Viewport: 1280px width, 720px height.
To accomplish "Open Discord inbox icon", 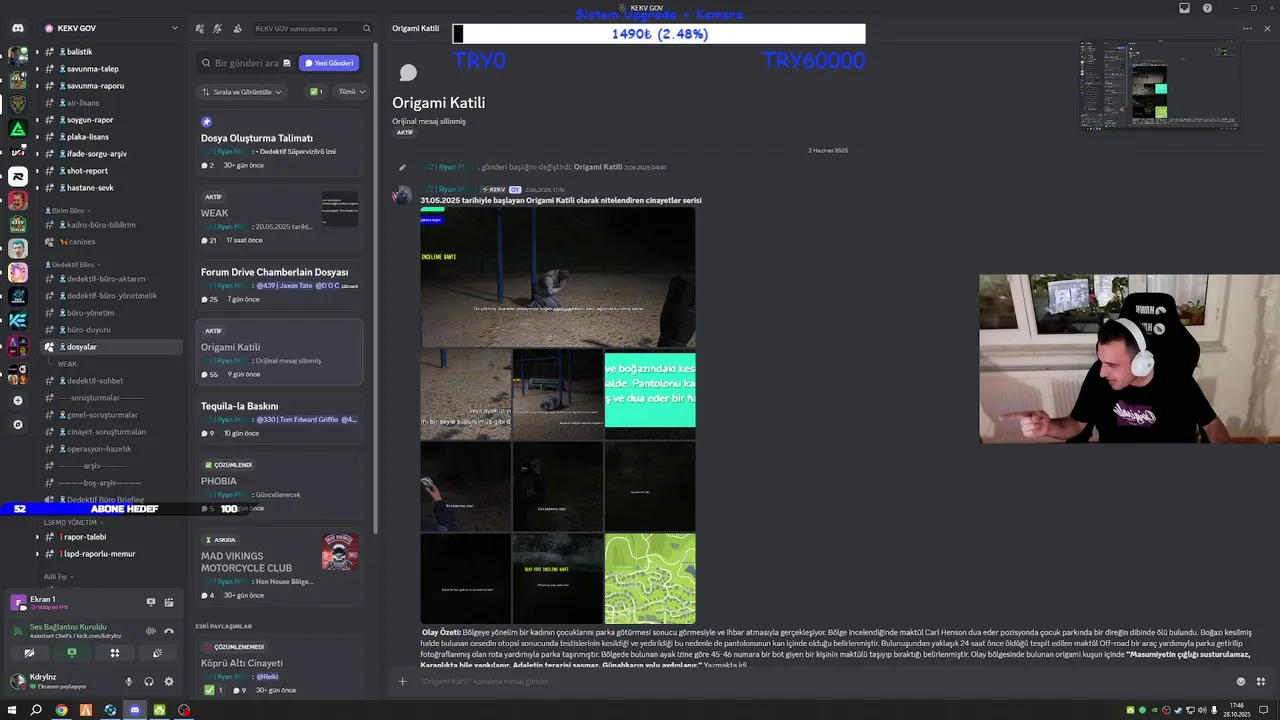I will click(x=1185, y=8).
